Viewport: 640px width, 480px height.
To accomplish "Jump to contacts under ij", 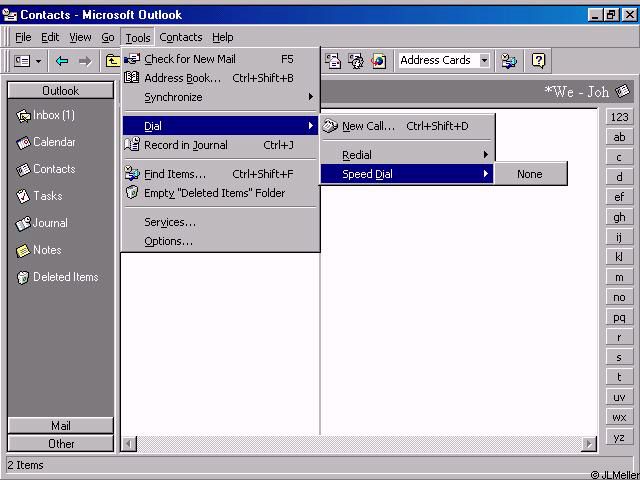I will [x=619, y=237].
